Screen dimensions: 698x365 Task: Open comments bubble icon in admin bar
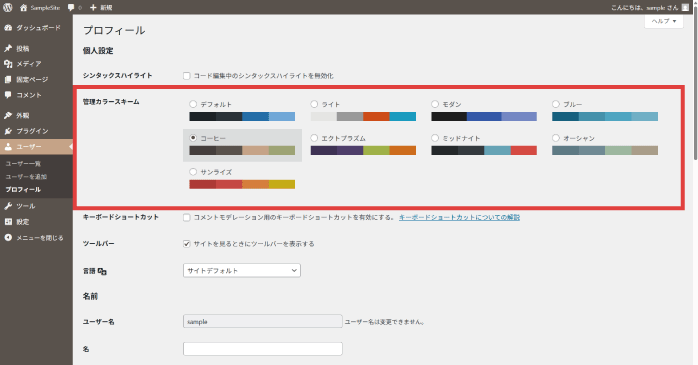click(x=71, y=8)
